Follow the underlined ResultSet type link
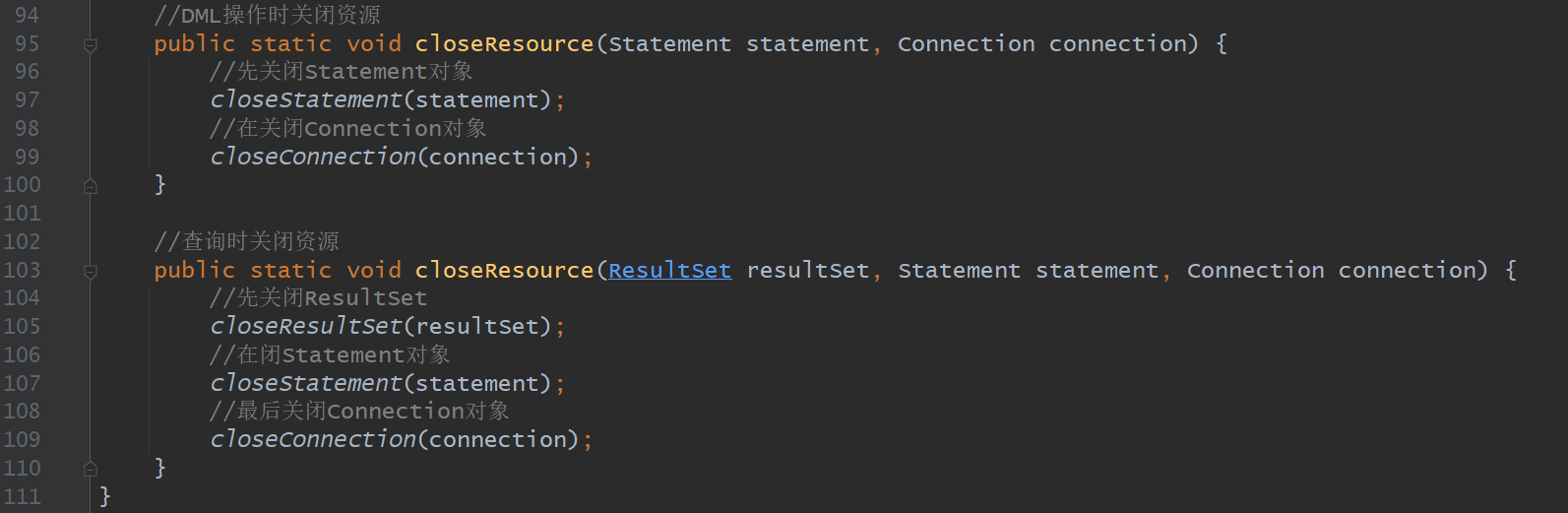 click(669, 271)
